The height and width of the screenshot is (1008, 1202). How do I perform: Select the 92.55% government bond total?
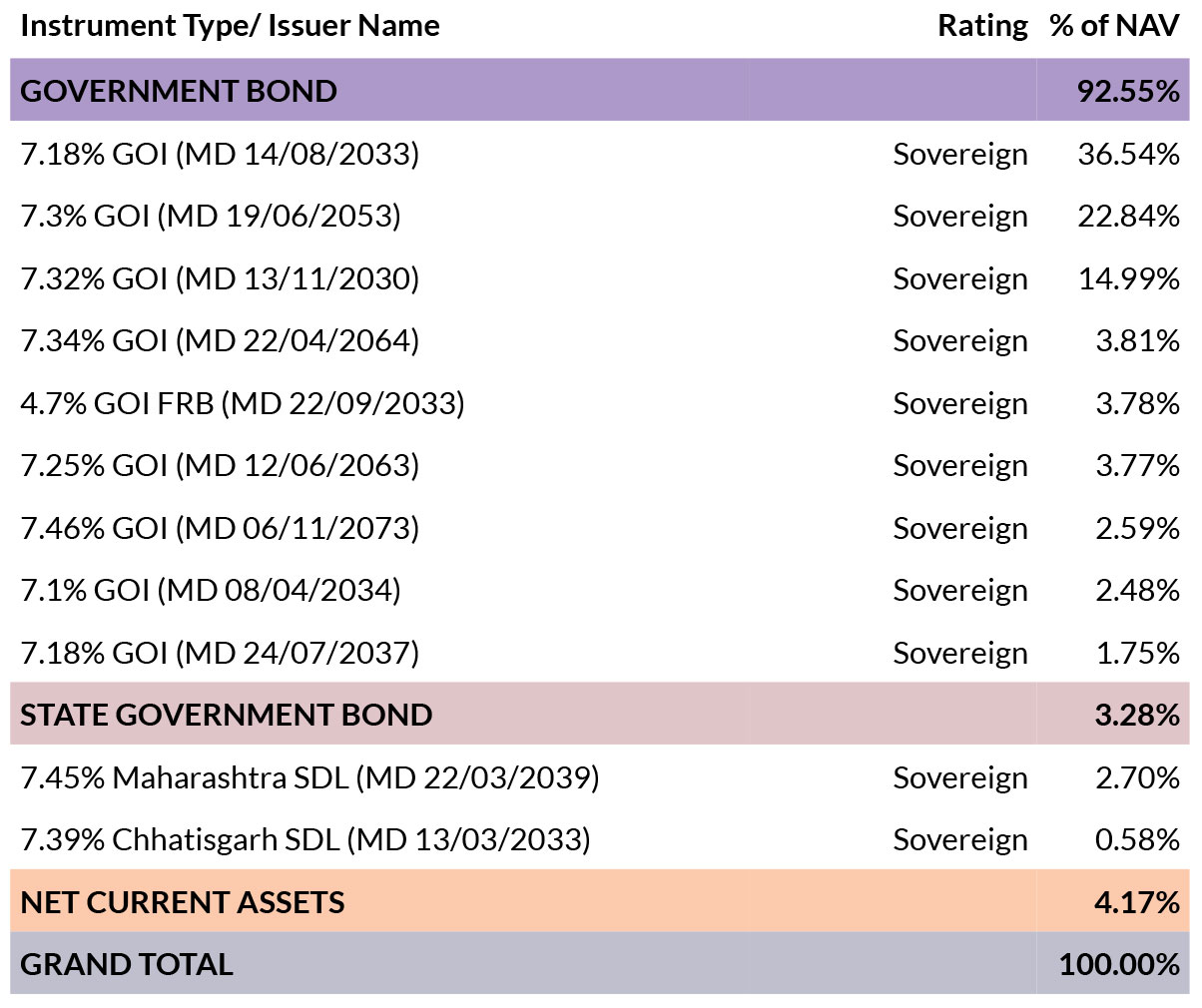pyautogui.click(x=1128, y=91)
